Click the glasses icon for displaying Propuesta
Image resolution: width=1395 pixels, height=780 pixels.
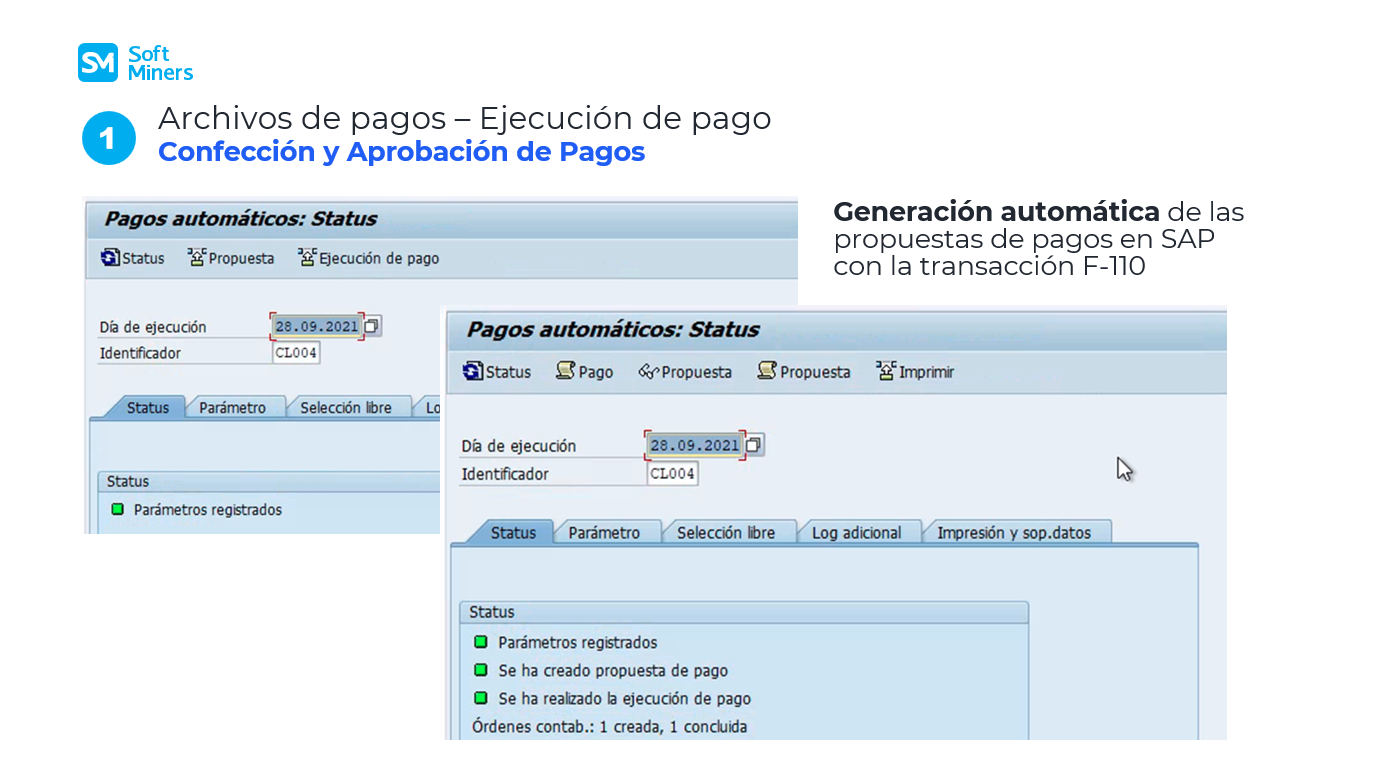pyautogui.click(x=647, y=372)
